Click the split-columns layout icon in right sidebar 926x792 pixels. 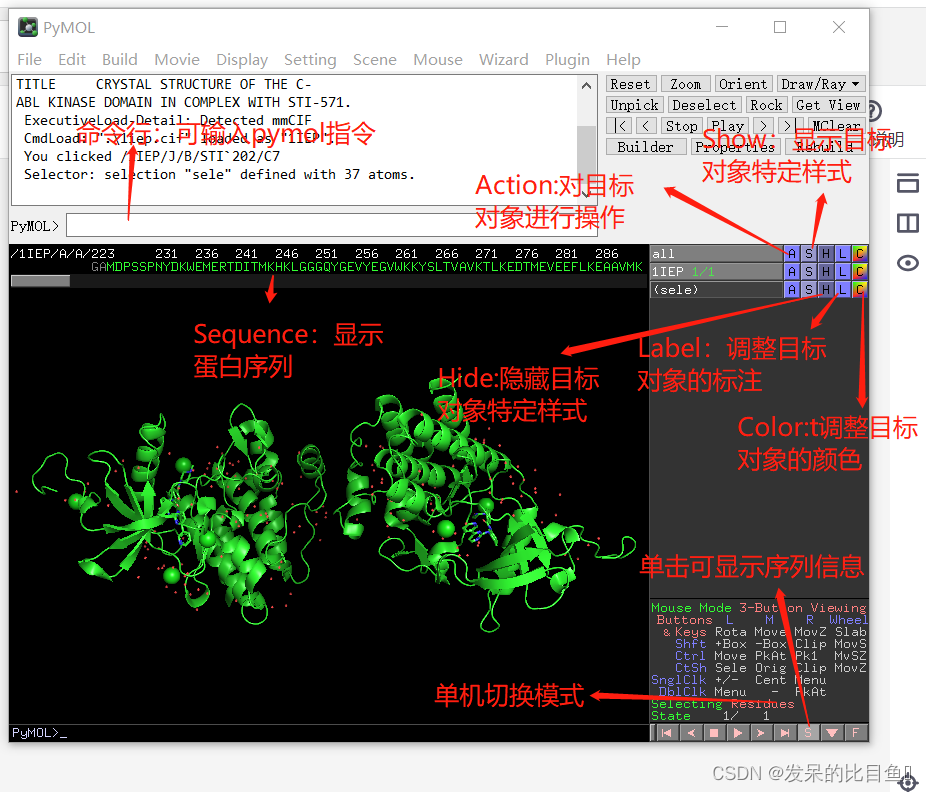tap(908, 223)
